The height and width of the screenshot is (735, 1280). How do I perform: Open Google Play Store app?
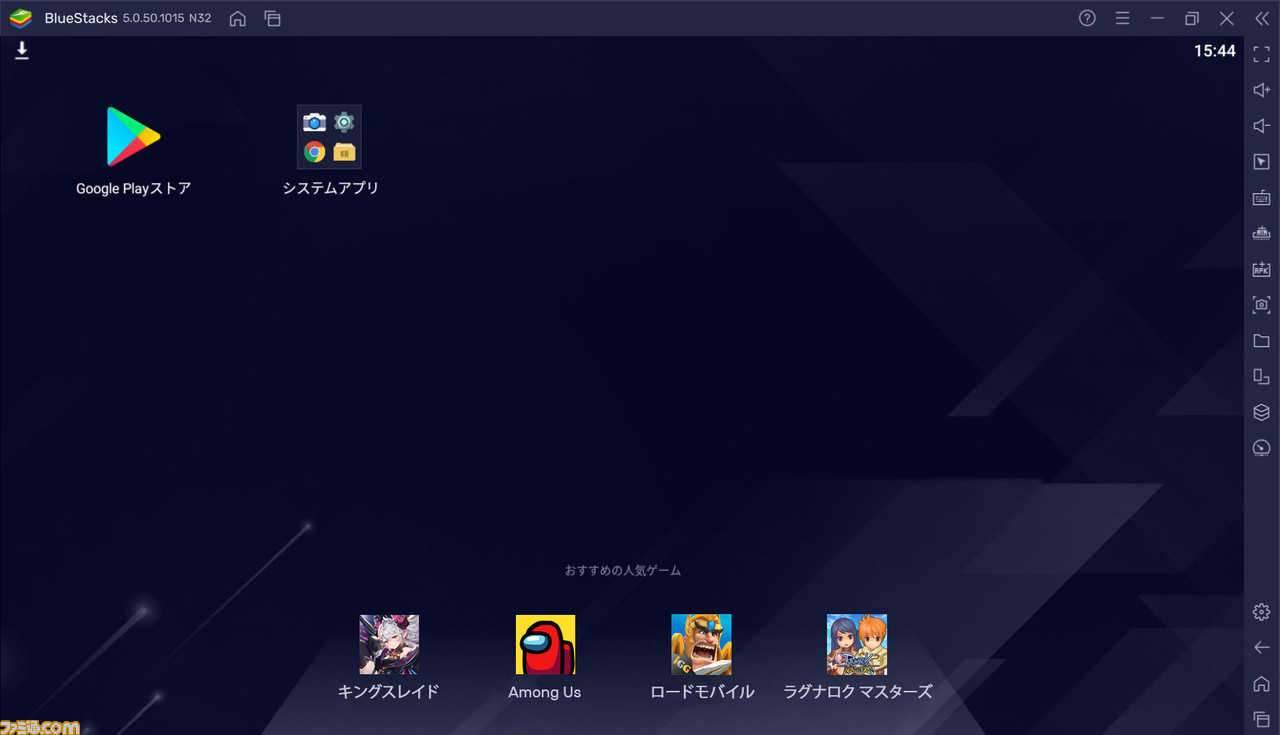(x=133, y=136)
